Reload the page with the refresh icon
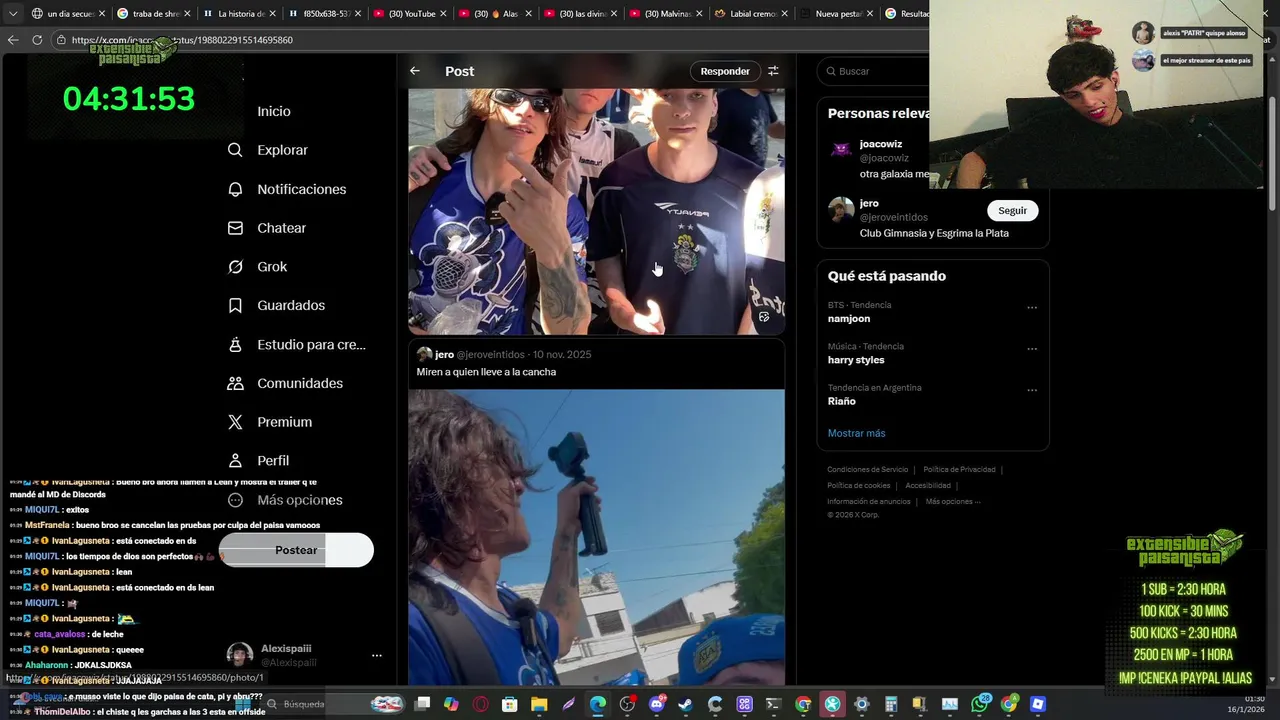Image resolution: width=1280 pixels, height=720 pixels. [37, 40]
